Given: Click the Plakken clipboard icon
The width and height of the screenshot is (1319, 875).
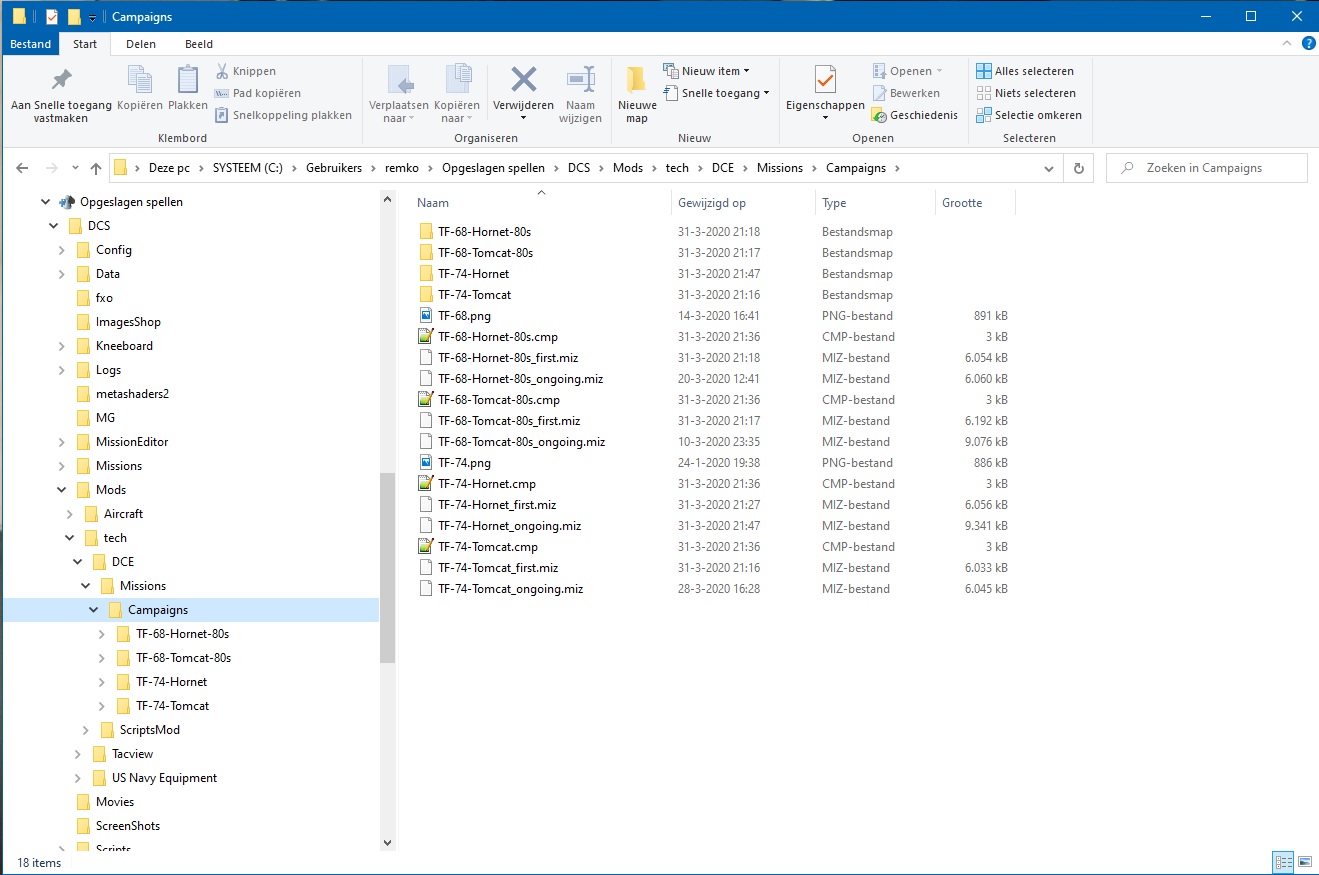Looking at the screenshot, I should tap(188, 80).
